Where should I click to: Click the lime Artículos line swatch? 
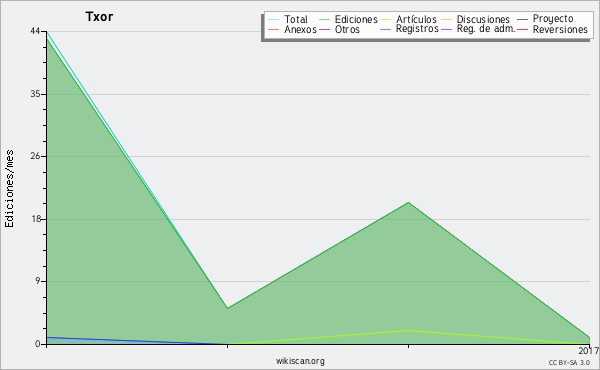click(386, 20)
